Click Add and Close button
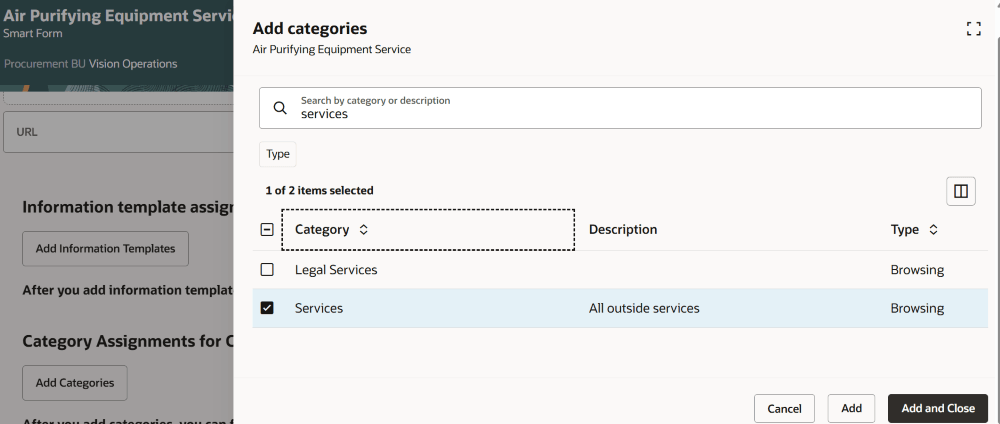The image size is (1000, 424). point(938,408)
